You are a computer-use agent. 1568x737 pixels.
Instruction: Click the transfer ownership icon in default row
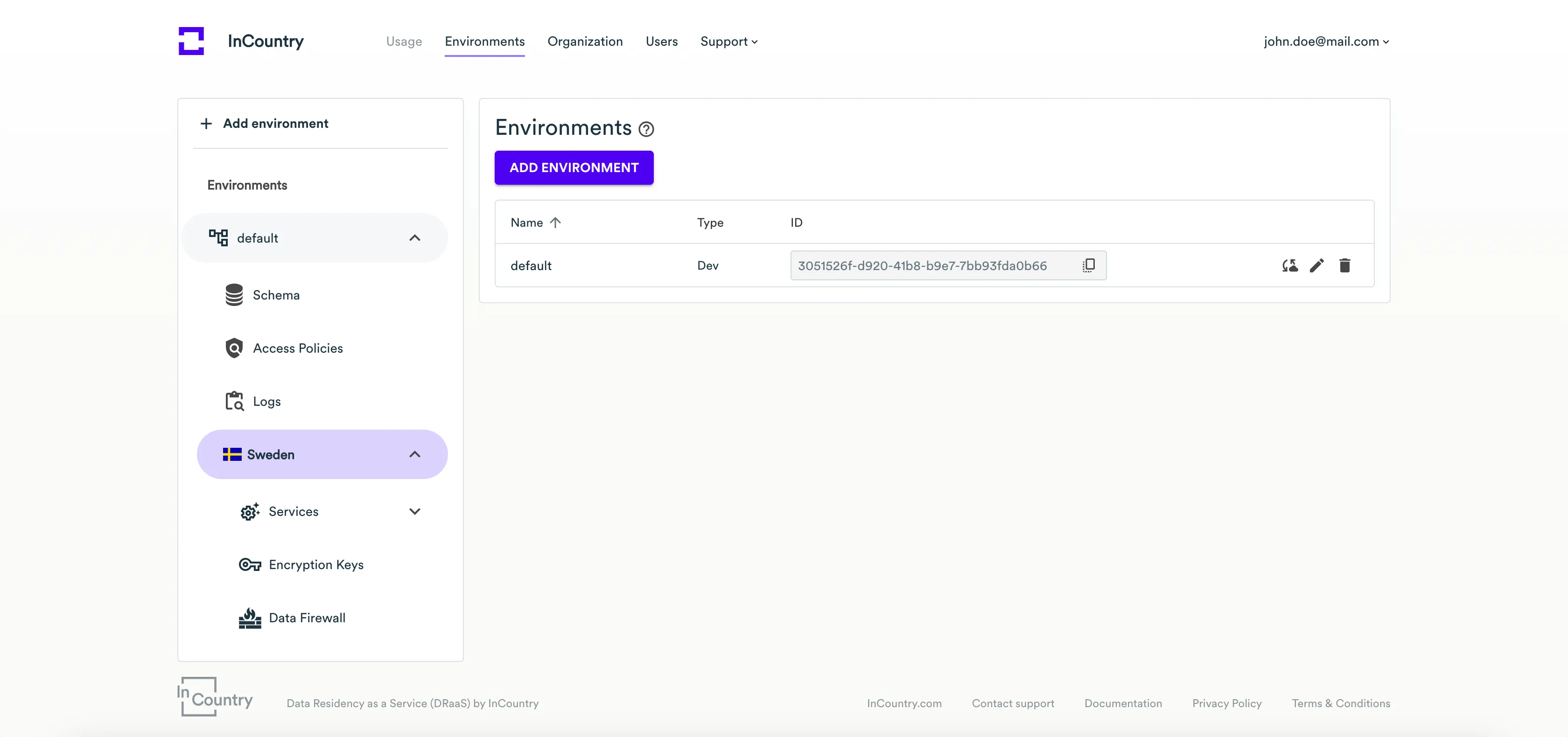[1289, 265]
